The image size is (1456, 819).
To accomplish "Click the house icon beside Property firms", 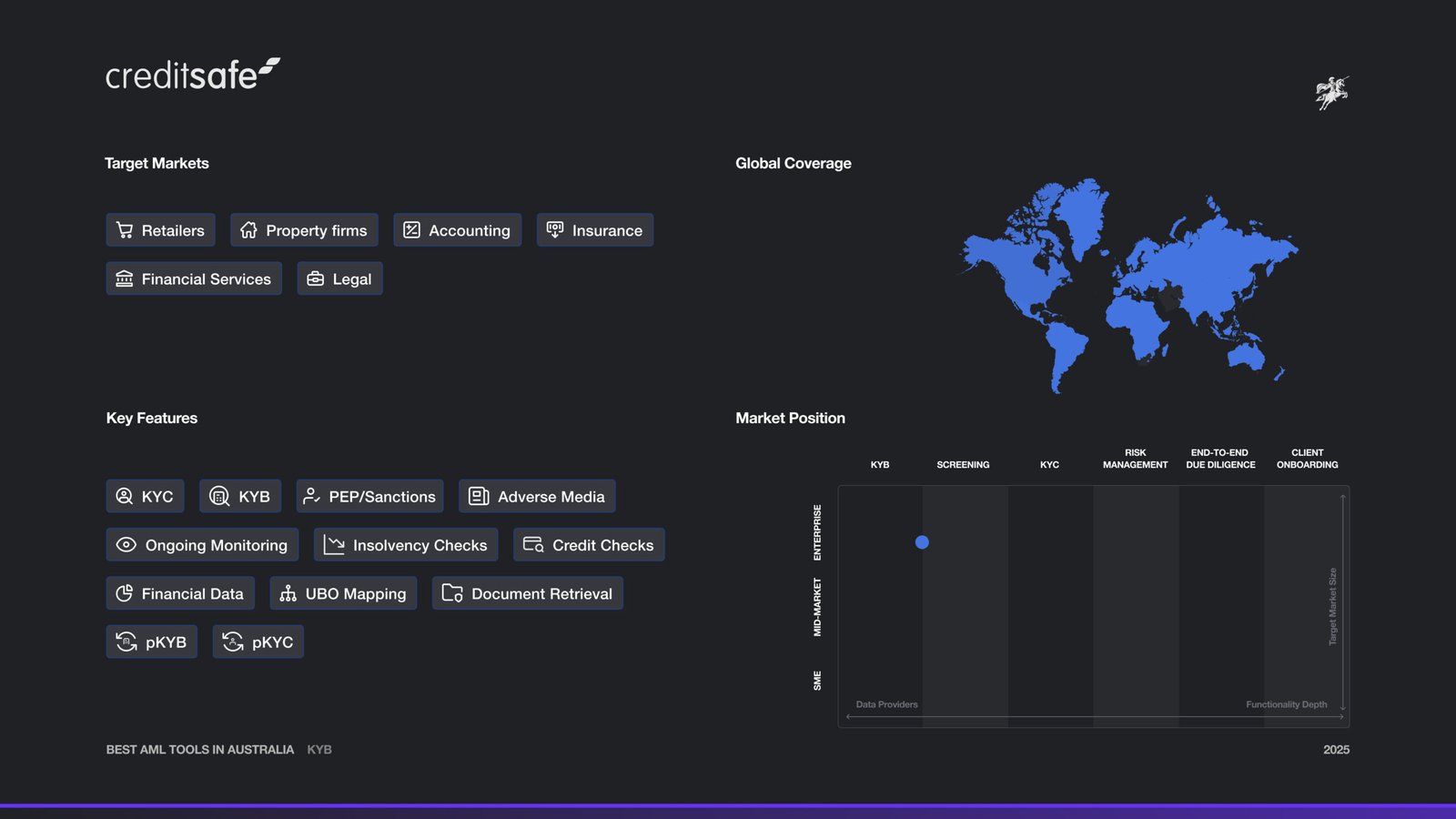I will coord(248,230).
